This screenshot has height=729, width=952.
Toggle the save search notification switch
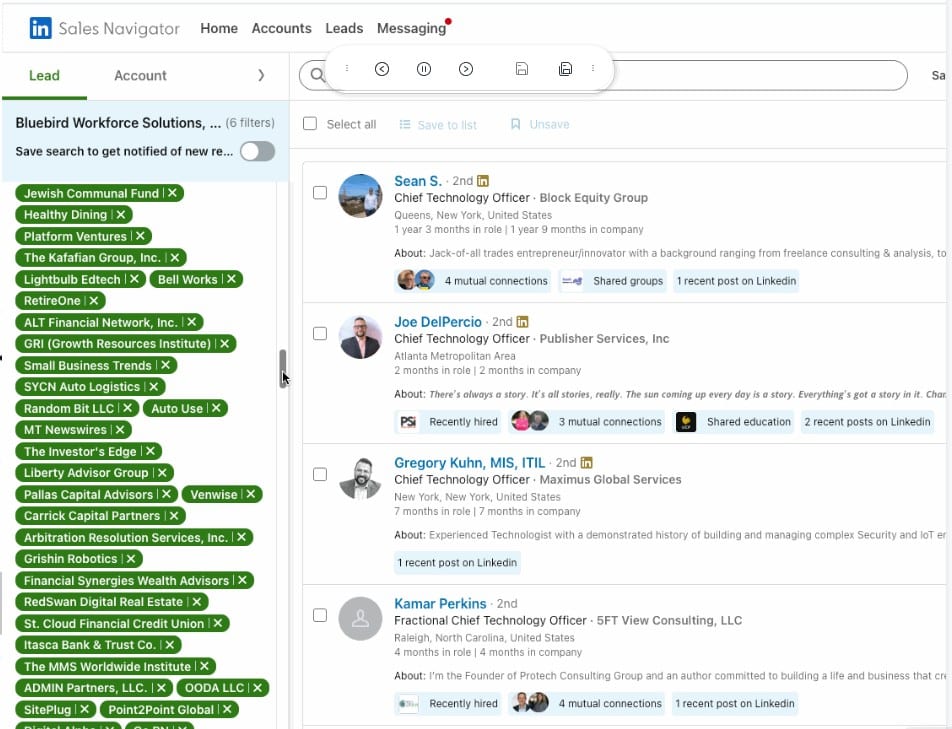coord(257,151)
